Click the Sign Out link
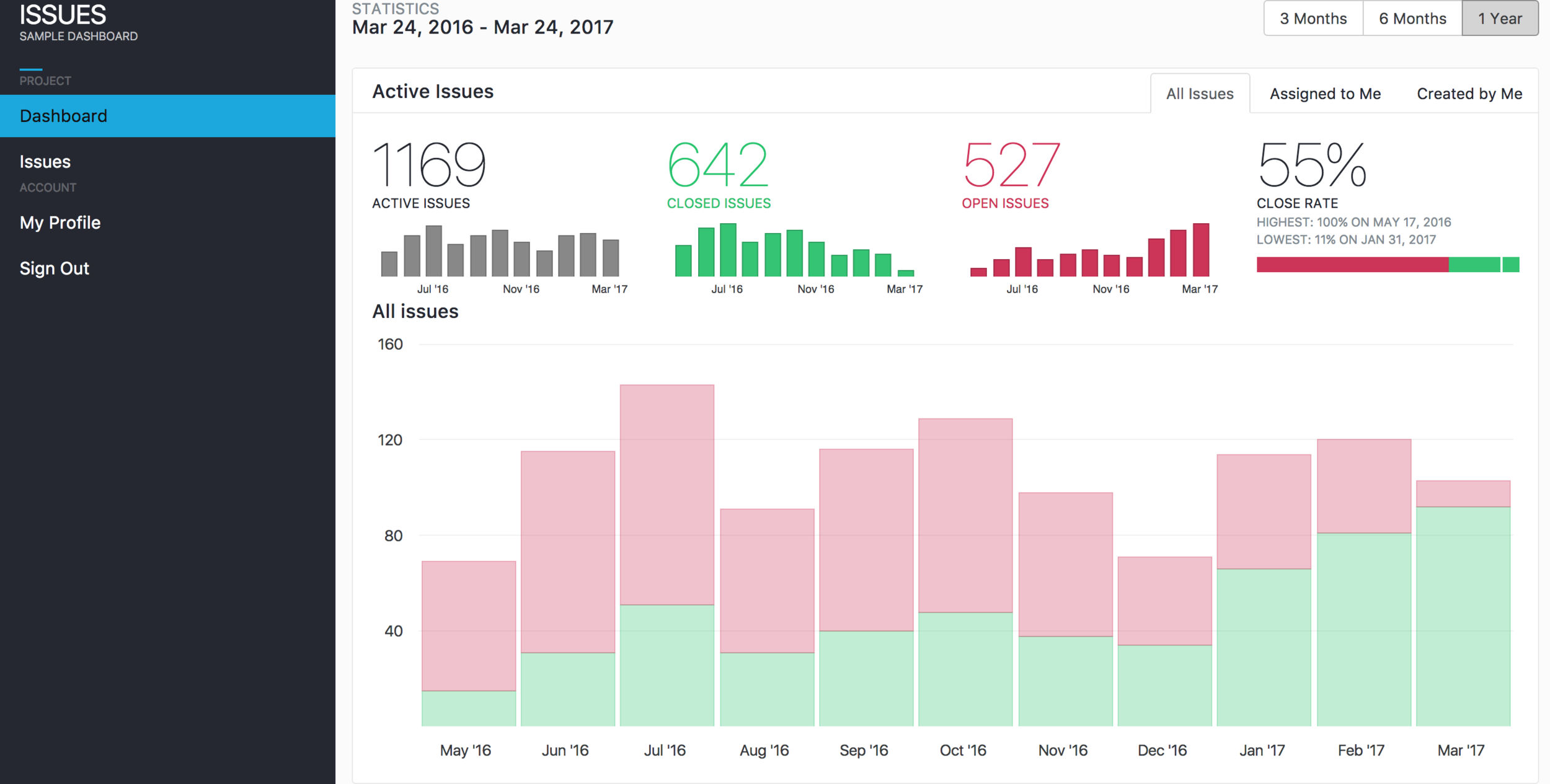The image size is (1550, 784). click(x=54, y=268)
